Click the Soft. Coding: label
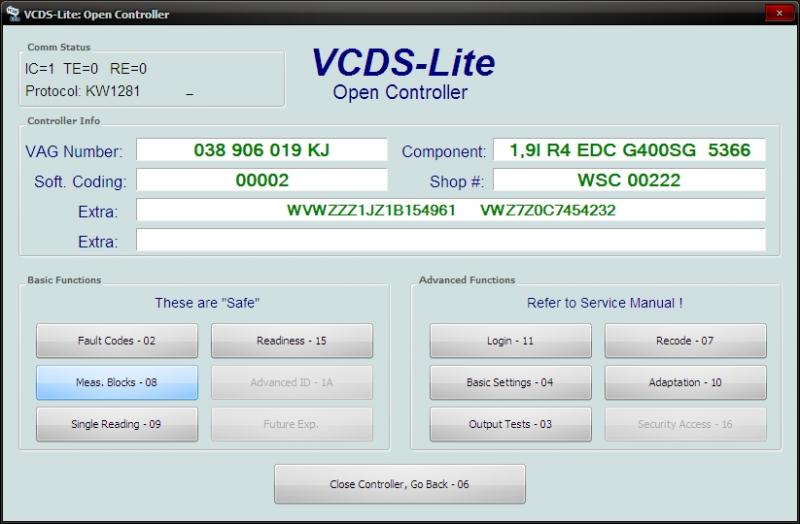Screen dimensions: 800x524 (x=80, y=182)
